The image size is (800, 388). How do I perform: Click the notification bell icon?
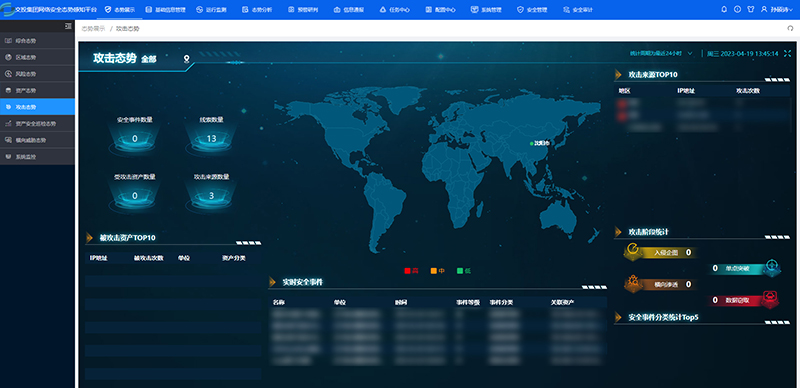click(723, 9)
